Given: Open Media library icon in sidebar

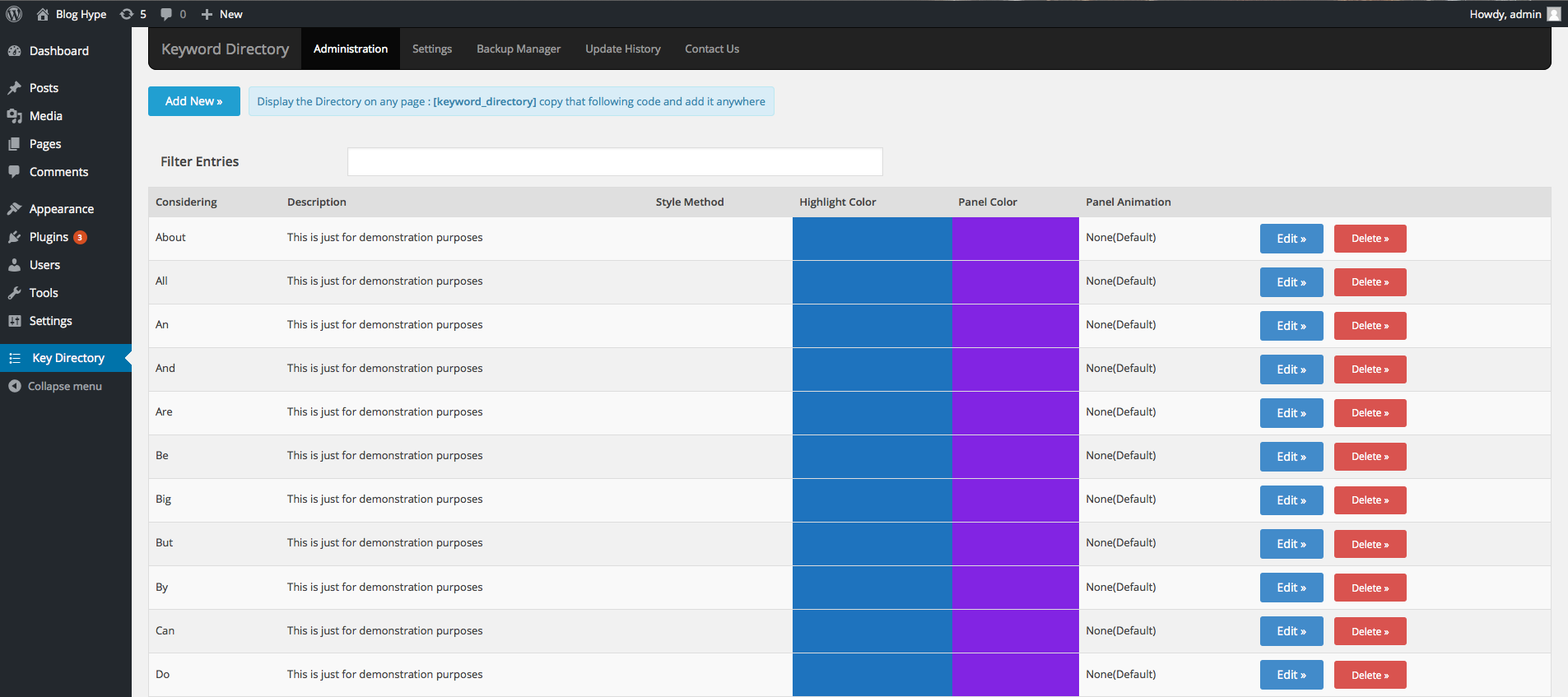Looking at the screenshot, I should pos(14,116).
